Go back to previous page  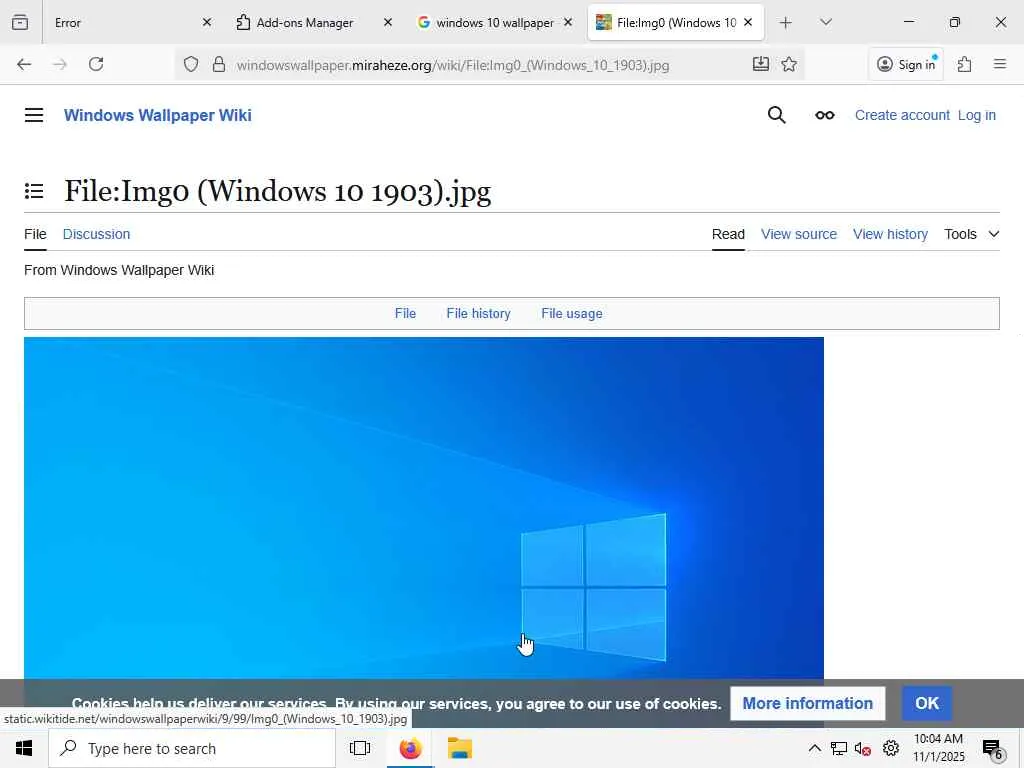coord(24,64)
